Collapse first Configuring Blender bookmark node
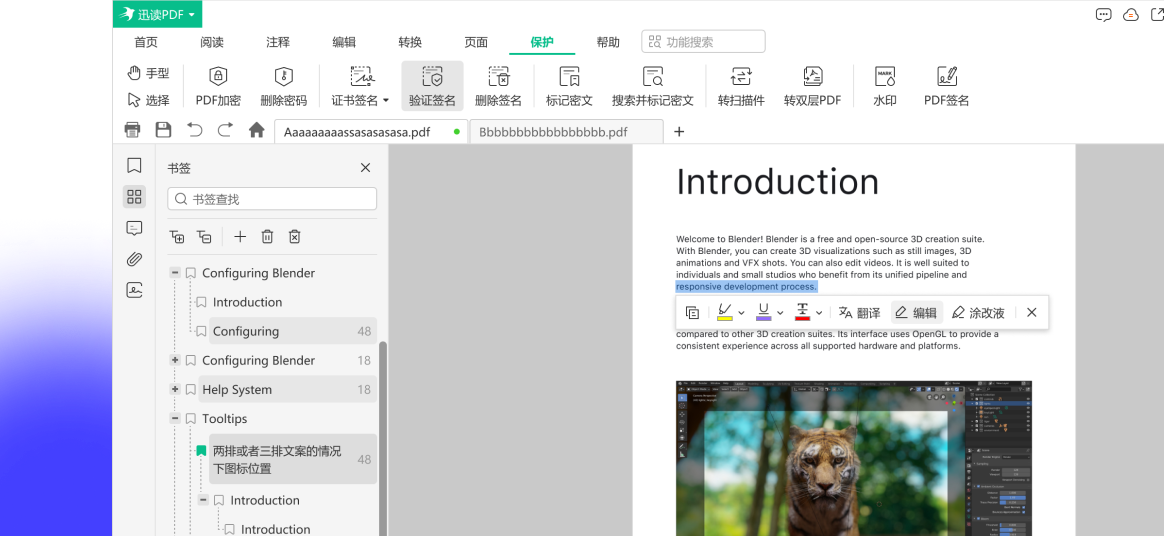The height and width of the screenshot is (536, 1164). [x=175, y=272]
